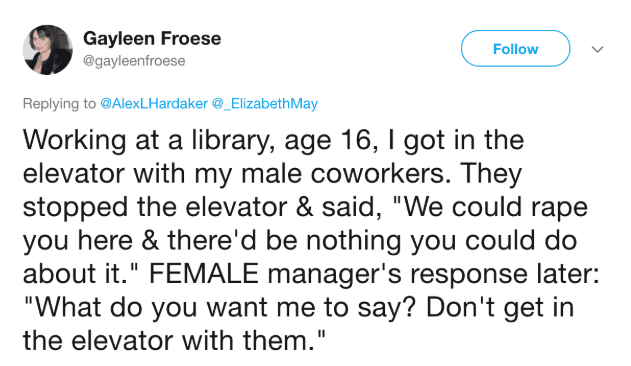Open the @AlexLHardaker mention link
631x366 pixels.
[x=153, y=103]
